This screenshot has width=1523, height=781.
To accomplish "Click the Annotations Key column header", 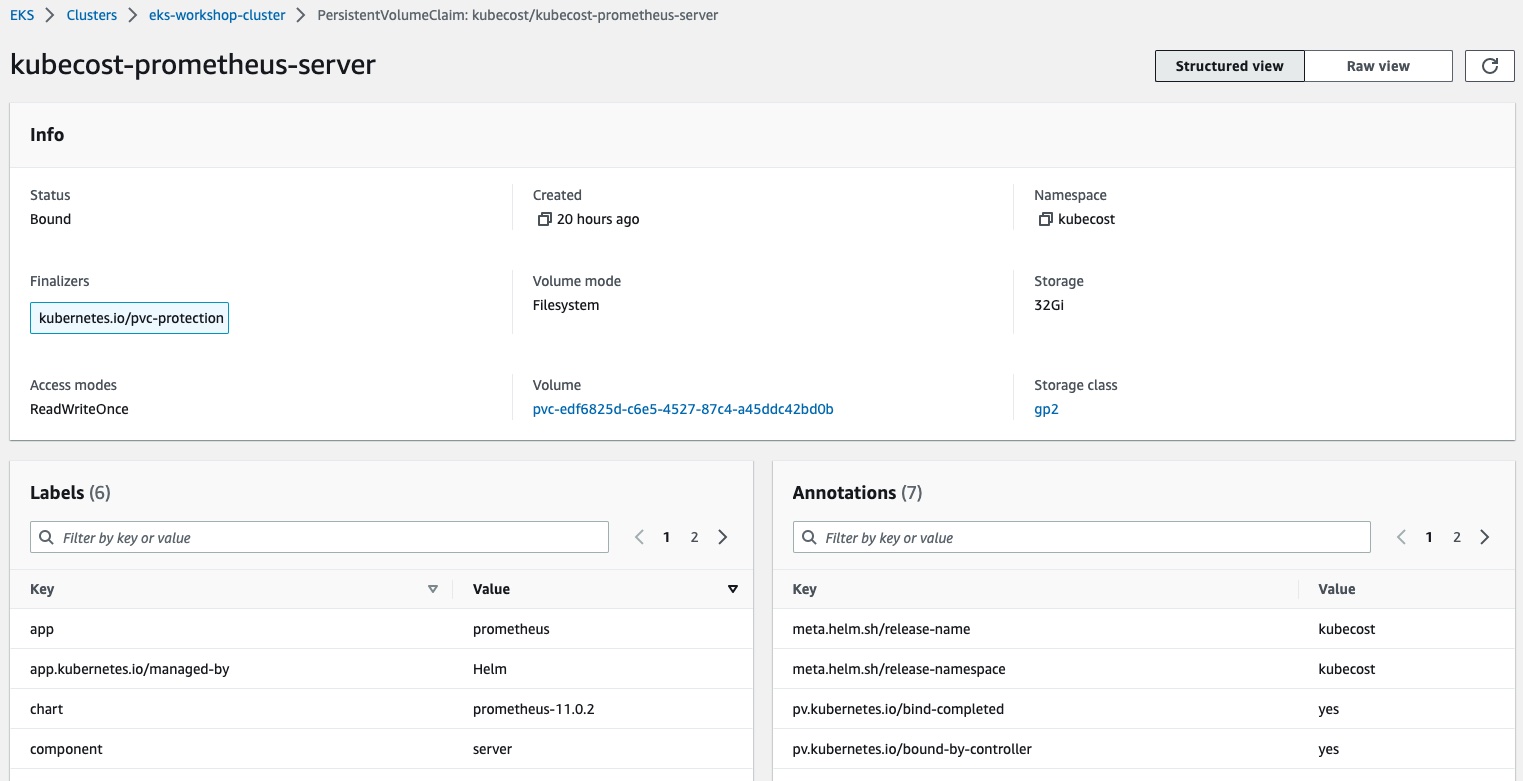I will point(804,589).
